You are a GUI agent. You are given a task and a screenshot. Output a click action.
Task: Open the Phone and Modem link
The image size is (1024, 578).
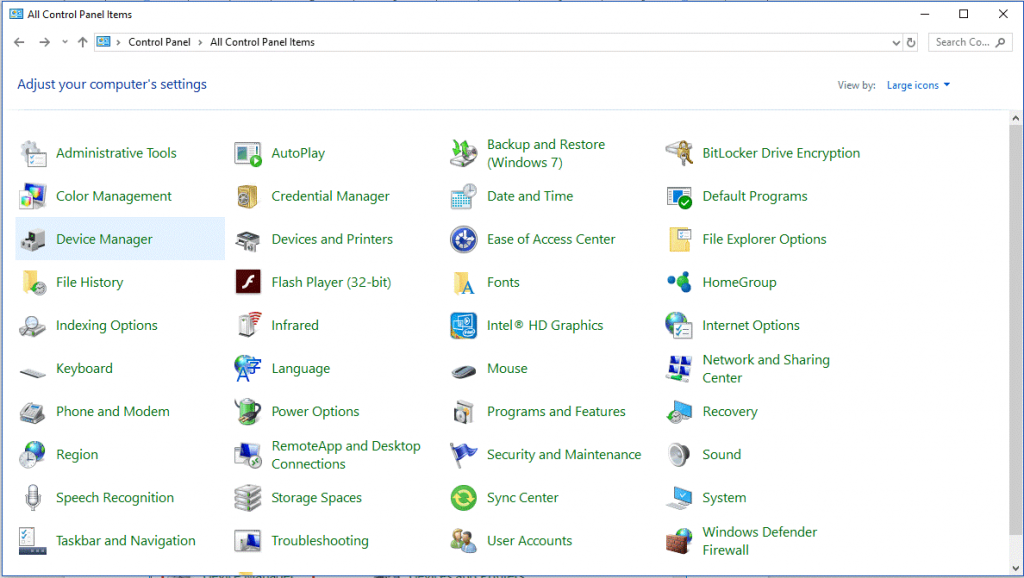[x=113, y=411]
